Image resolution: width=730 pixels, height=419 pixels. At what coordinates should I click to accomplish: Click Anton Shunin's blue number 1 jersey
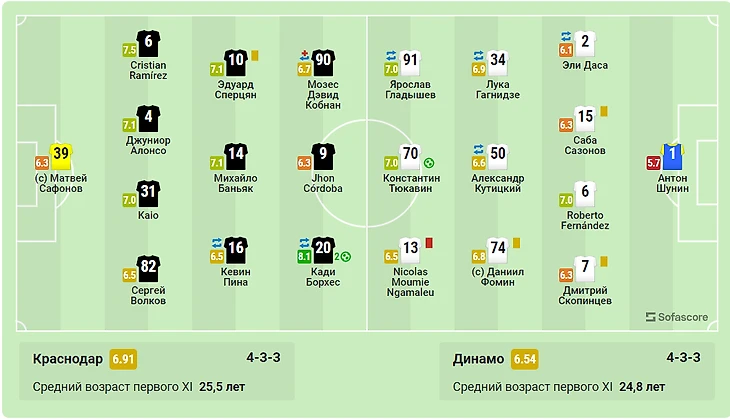pyautogui.click(x=673, y=156)
